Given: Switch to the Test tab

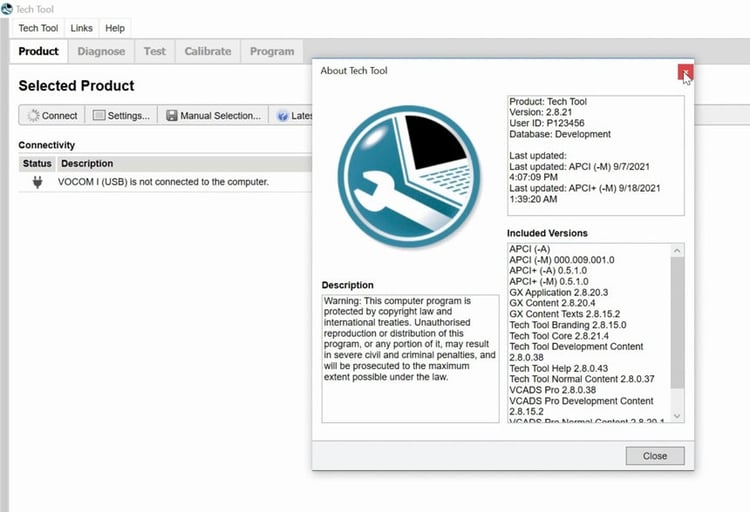Looking at the screenshot, I should click(154, 51).
